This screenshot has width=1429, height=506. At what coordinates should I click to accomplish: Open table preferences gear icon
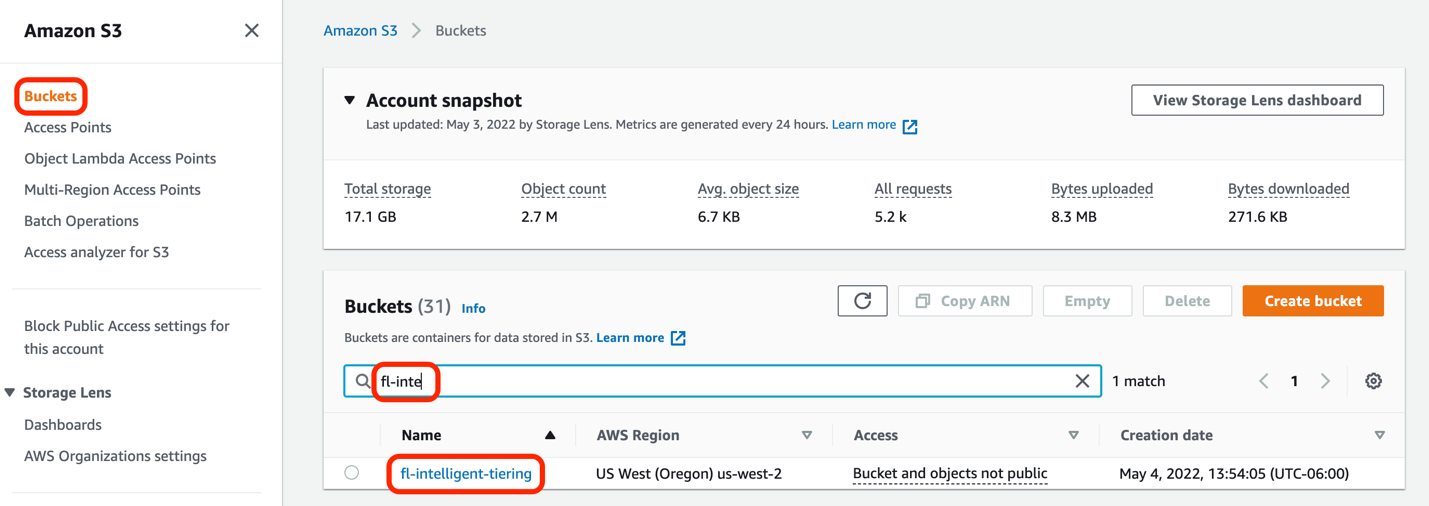pos(1373,381)
